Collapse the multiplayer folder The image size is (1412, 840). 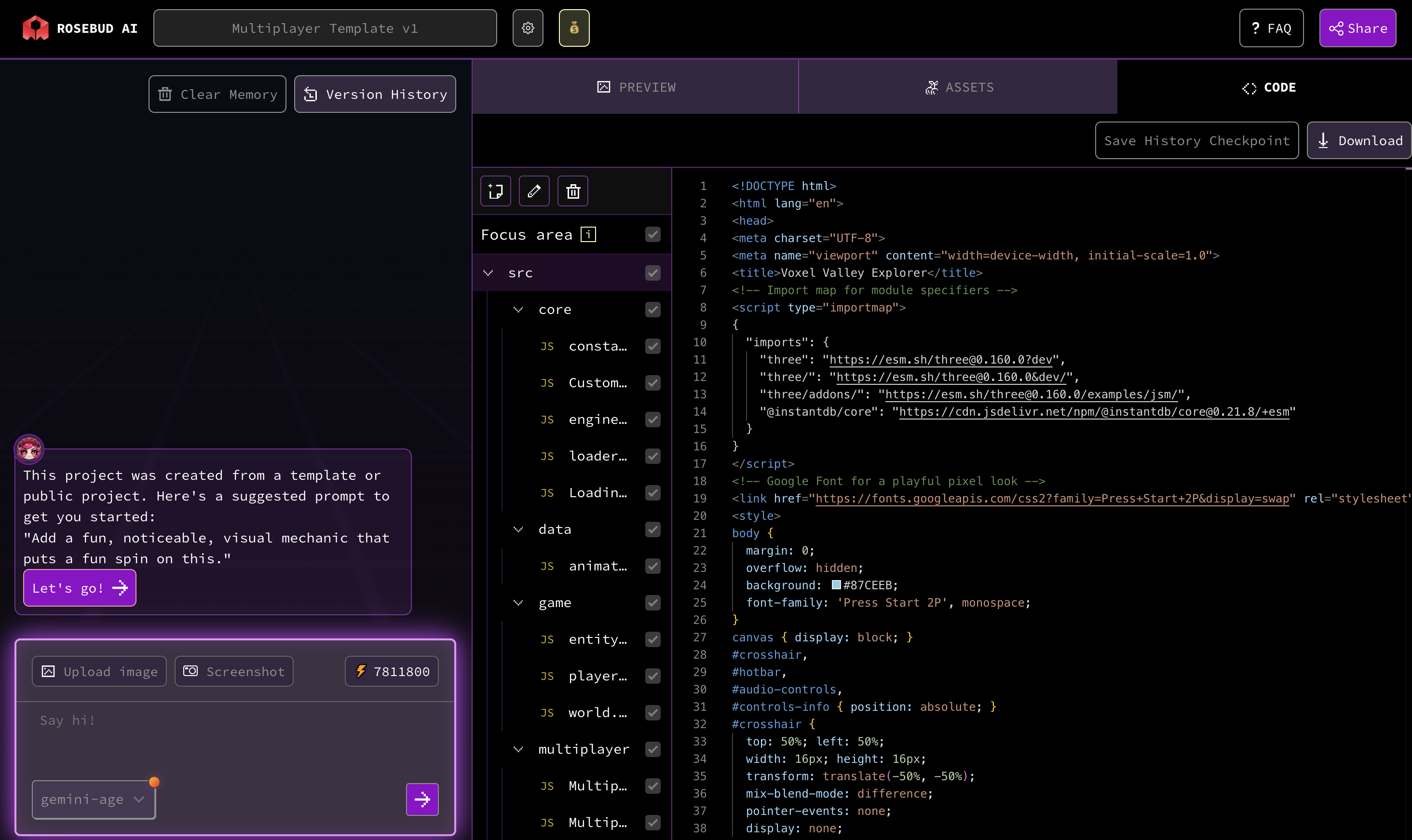pos(518,749)
